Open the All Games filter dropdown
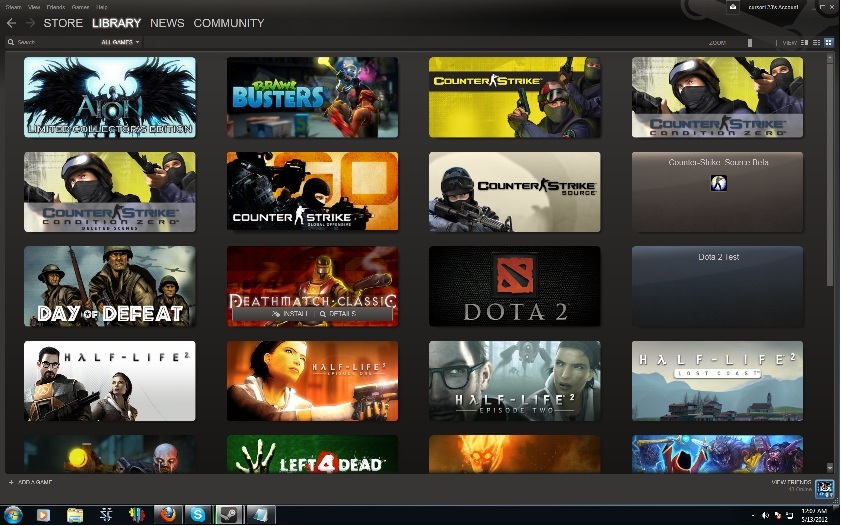 120,42
